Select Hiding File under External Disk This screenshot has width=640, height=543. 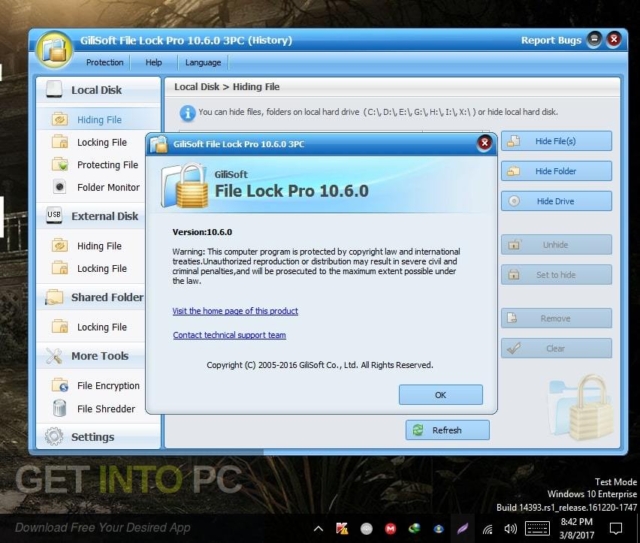click(99, 246)
